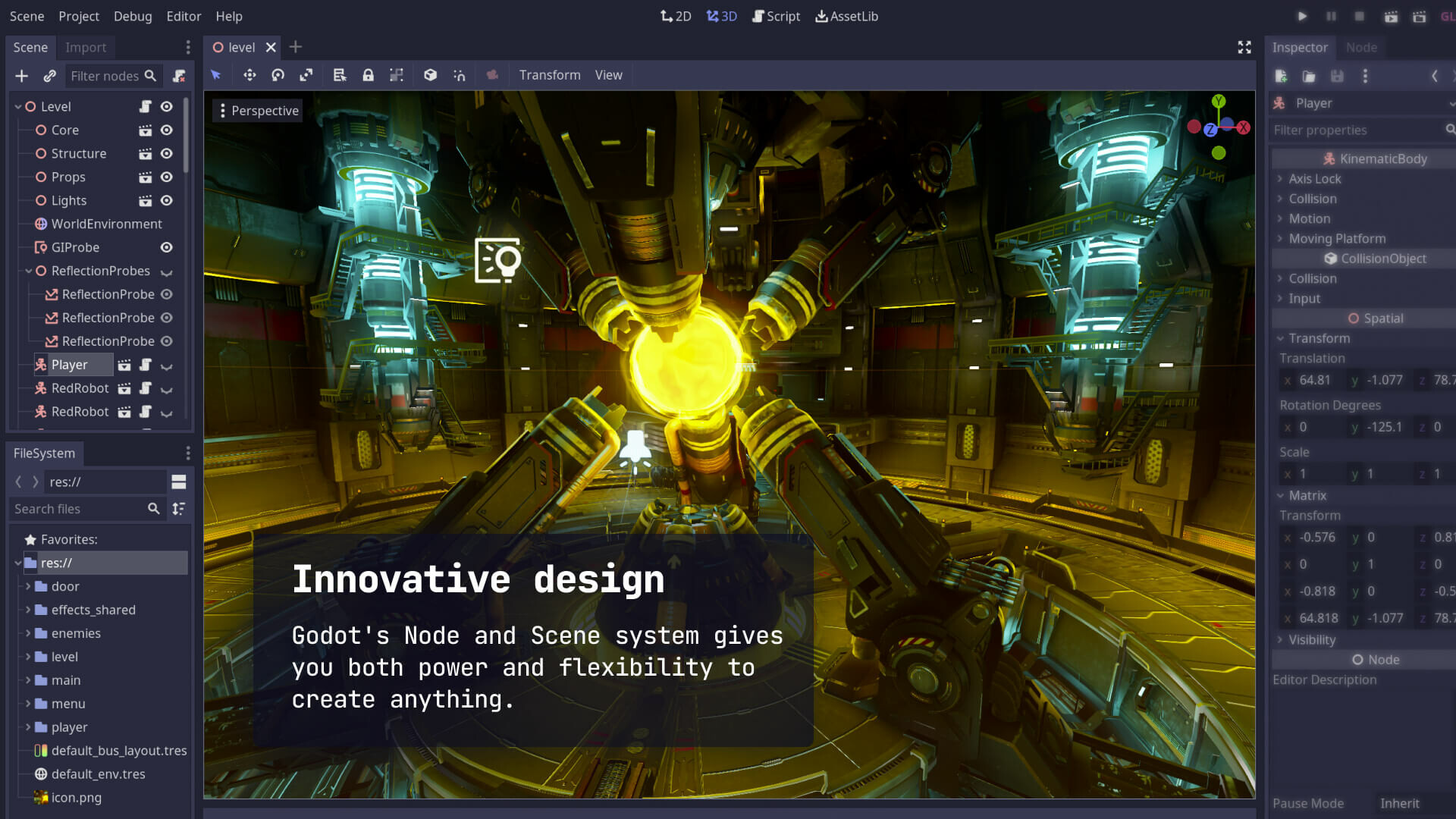Toggle visibility of the GIProbe node

[166, 247]
